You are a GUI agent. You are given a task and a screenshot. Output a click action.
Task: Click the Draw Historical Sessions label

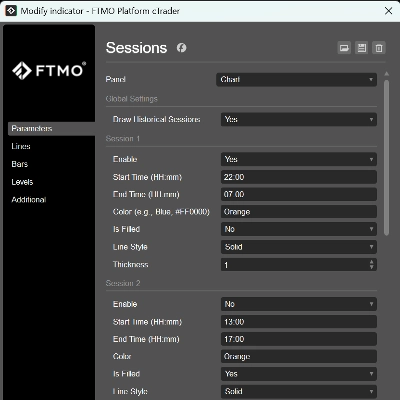(x=157, y=119)
